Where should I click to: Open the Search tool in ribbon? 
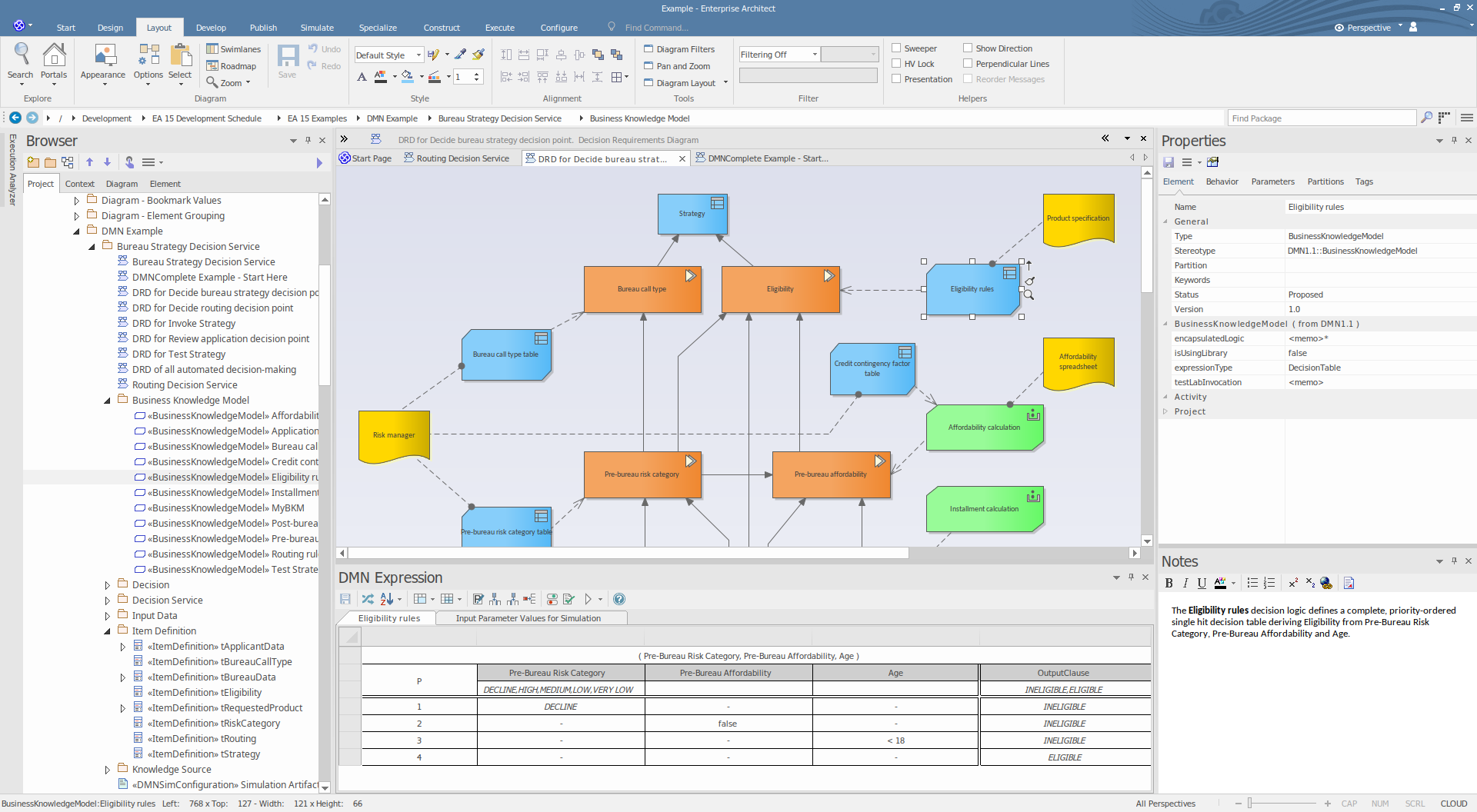pos(21,62)
